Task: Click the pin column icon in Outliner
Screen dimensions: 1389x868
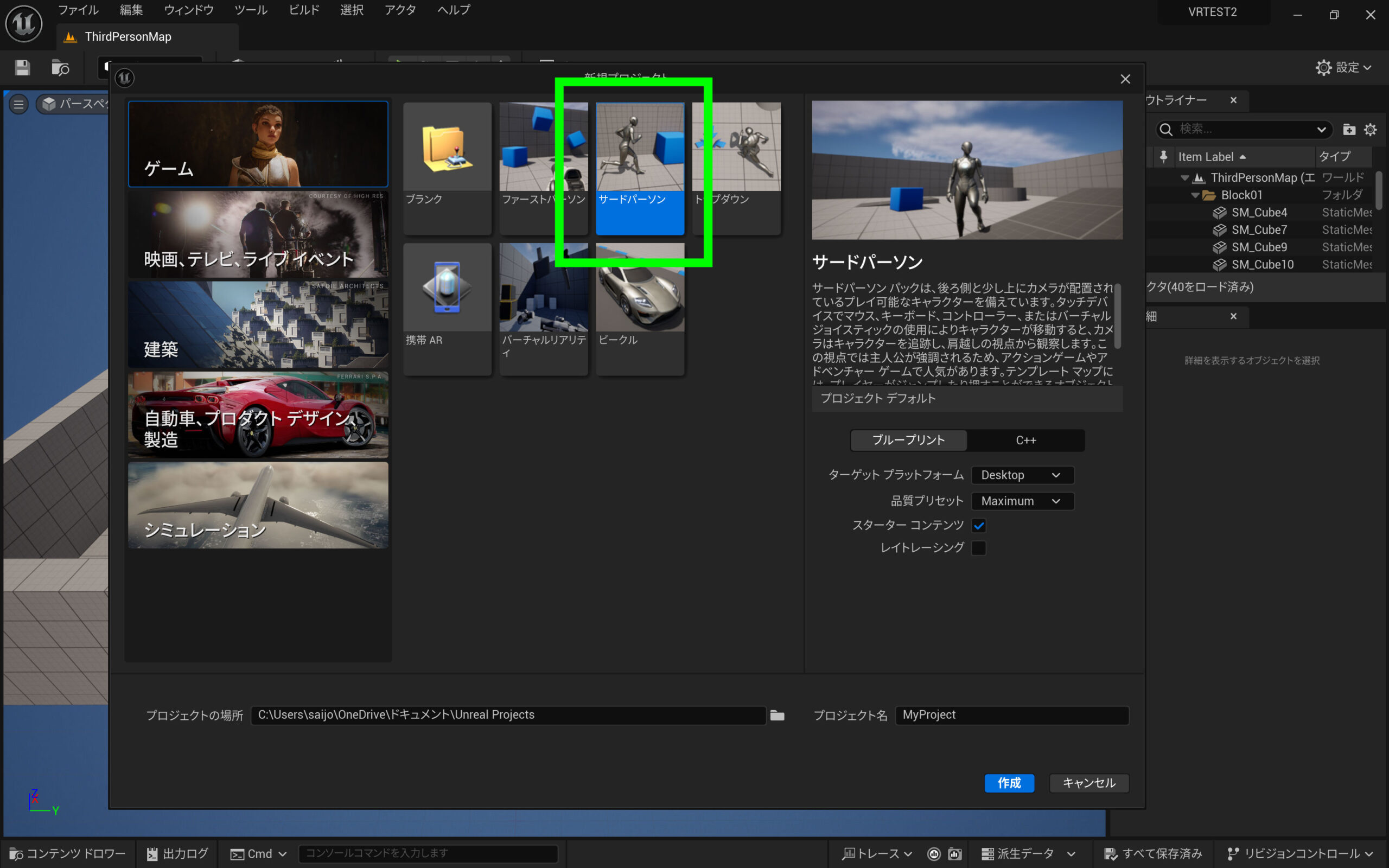Action: (x=1163, y=157)
